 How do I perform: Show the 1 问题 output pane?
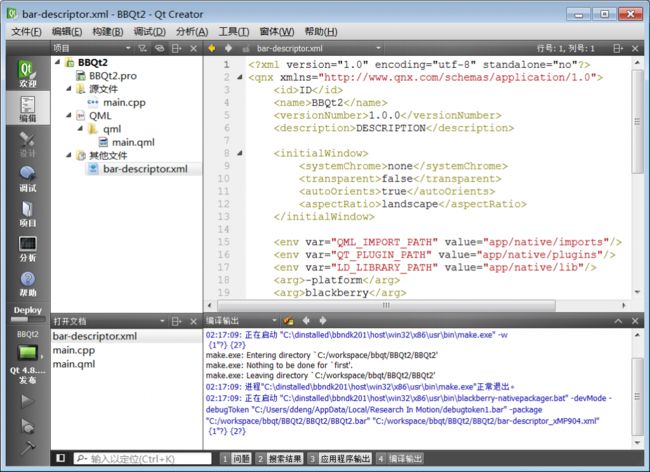pos(235,459)
